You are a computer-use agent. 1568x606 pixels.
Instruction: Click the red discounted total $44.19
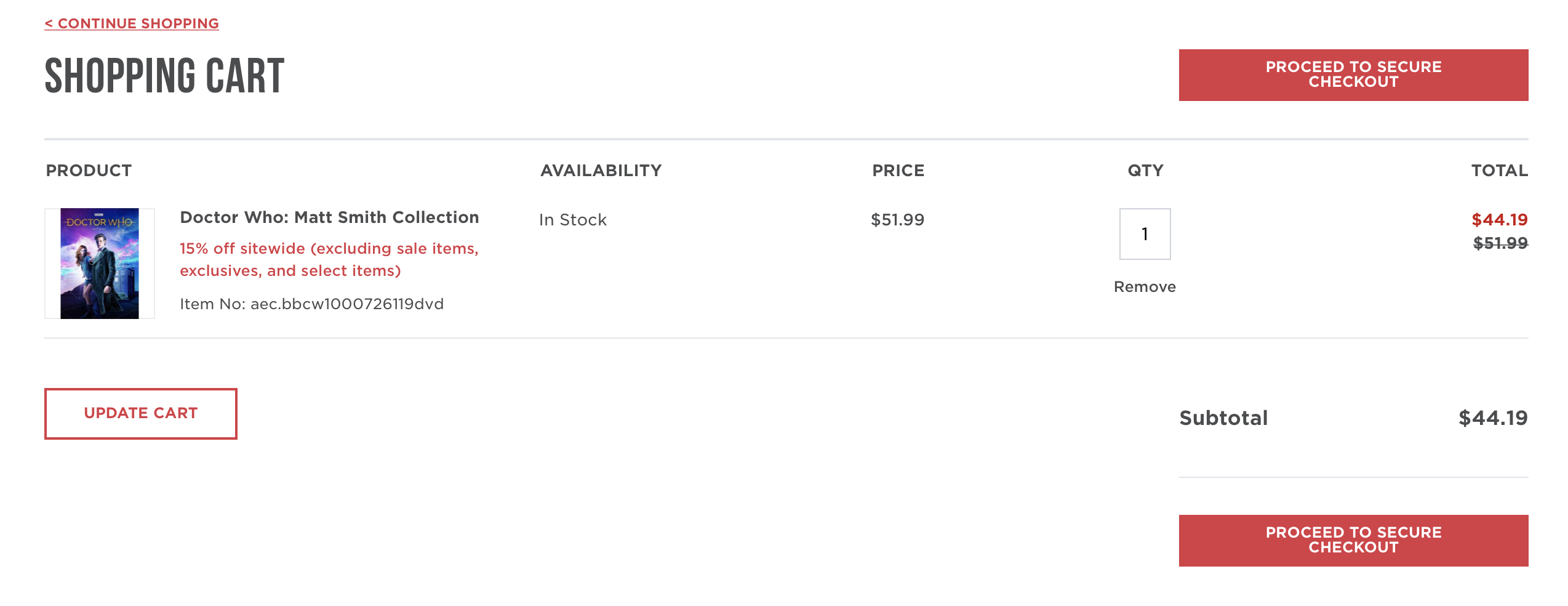[x=1500, y=220]
